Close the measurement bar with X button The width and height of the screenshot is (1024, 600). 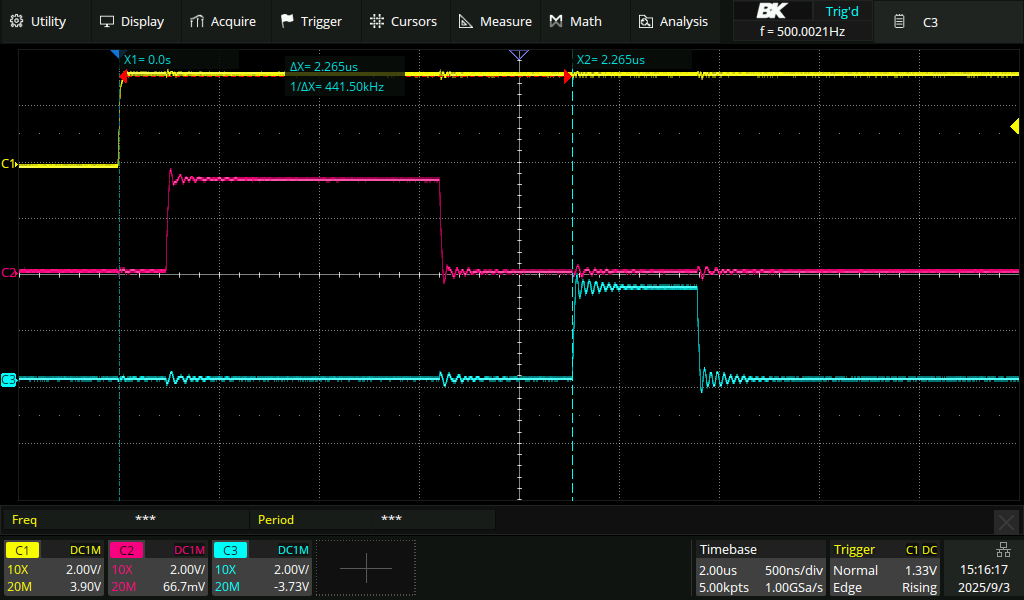[x=1006, y=522]
